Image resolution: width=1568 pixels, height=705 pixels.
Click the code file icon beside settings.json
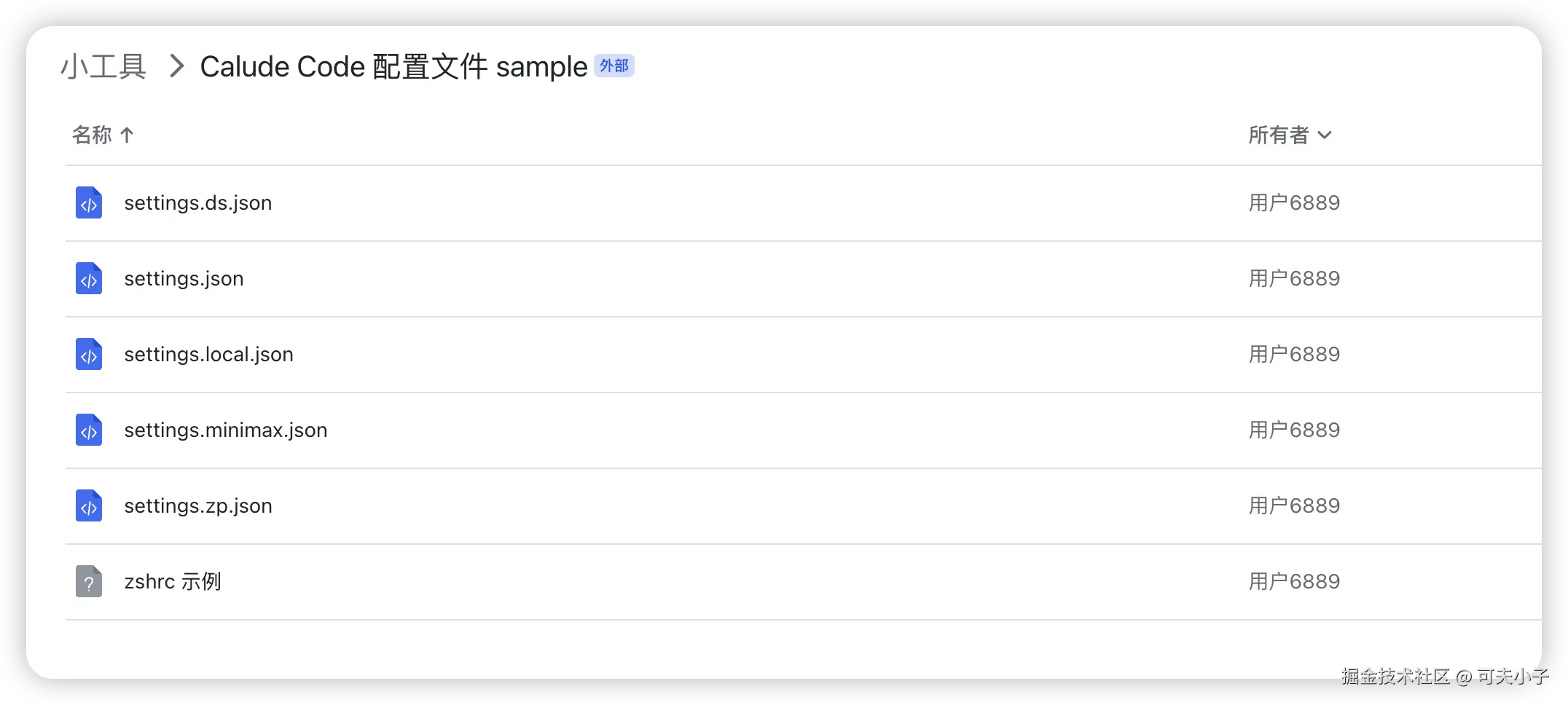pyautogui.click(x=88, y=278)
